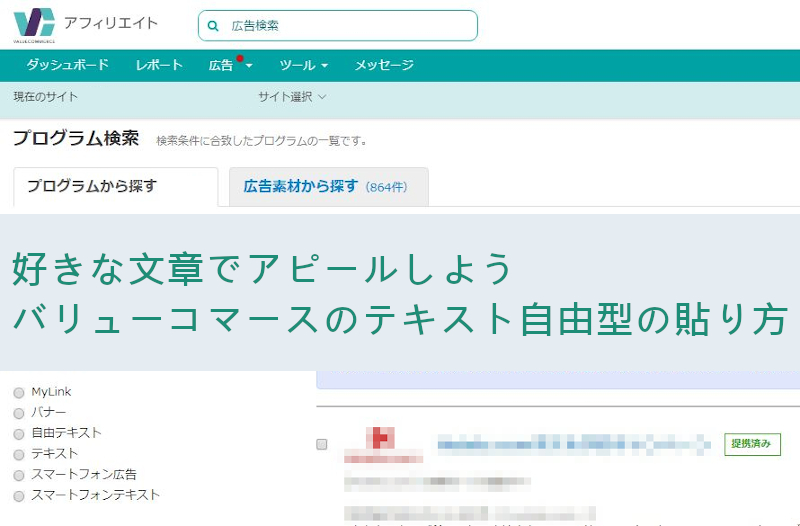Click the プログラム検索 page heading

[x=76, y=138]
